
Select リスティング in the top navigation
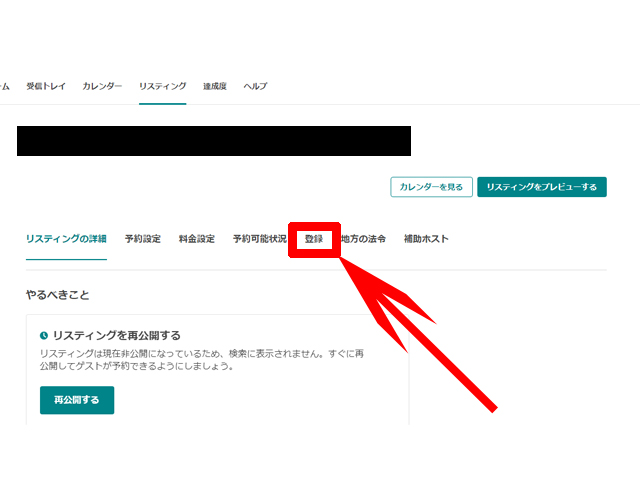[162, 86]
